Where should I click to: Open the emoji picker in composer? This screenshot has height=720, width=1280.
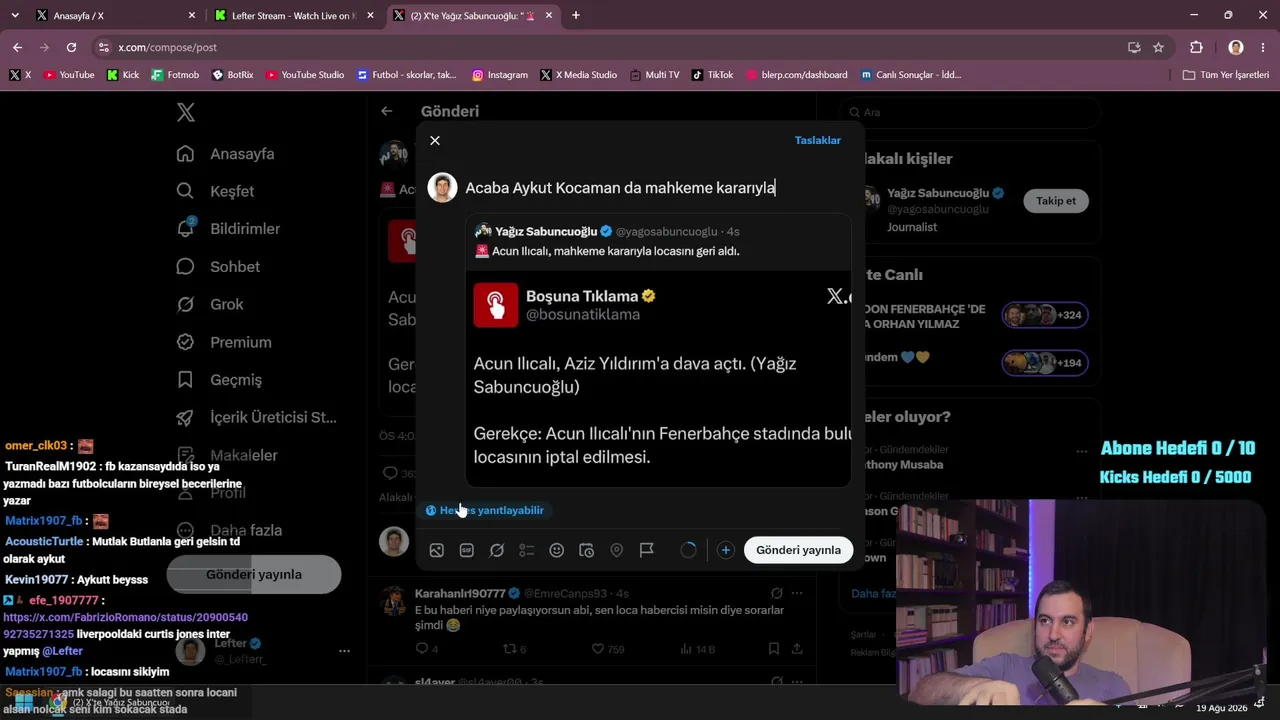coord(557,550)
